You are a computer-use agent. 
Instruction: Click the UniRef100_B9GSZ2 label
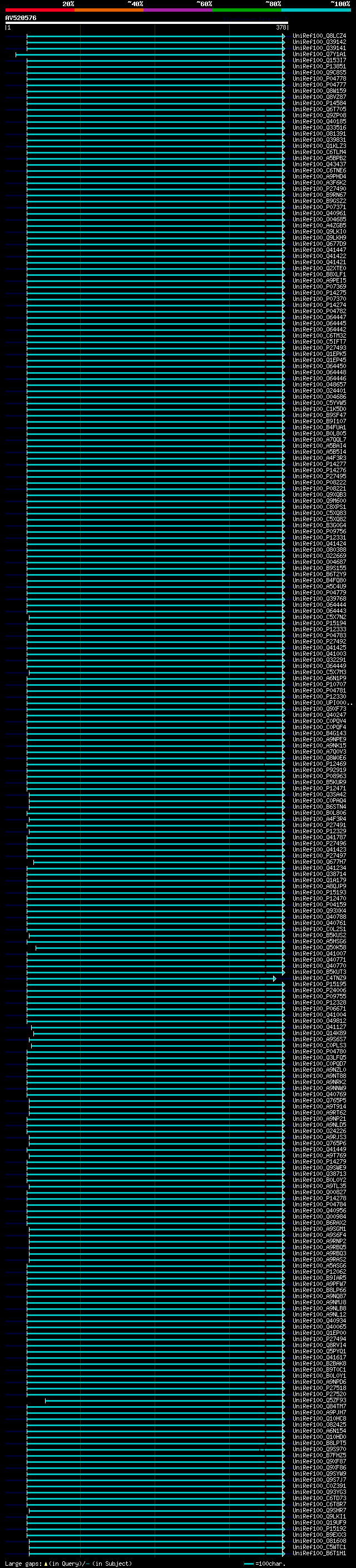[x=319, y=201]
